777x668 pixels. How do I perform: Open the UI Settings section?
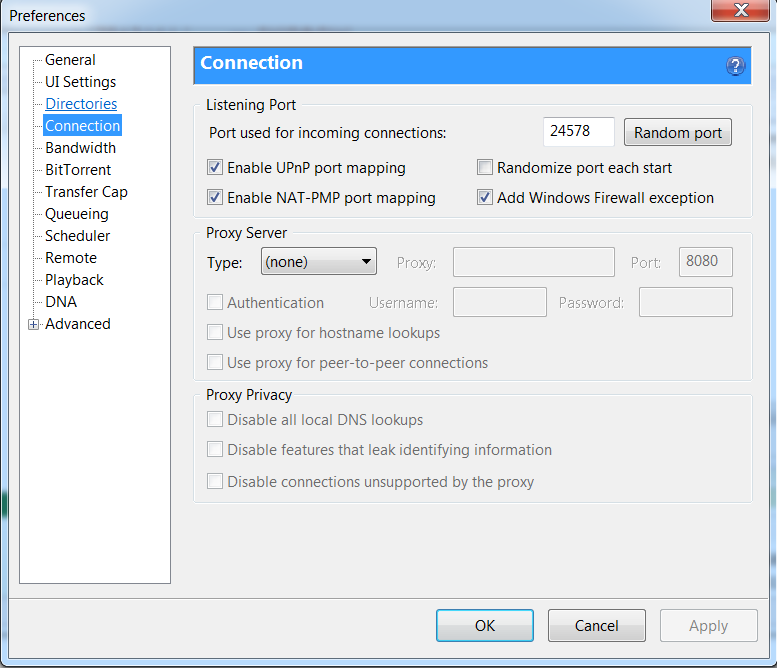[80, 82]
